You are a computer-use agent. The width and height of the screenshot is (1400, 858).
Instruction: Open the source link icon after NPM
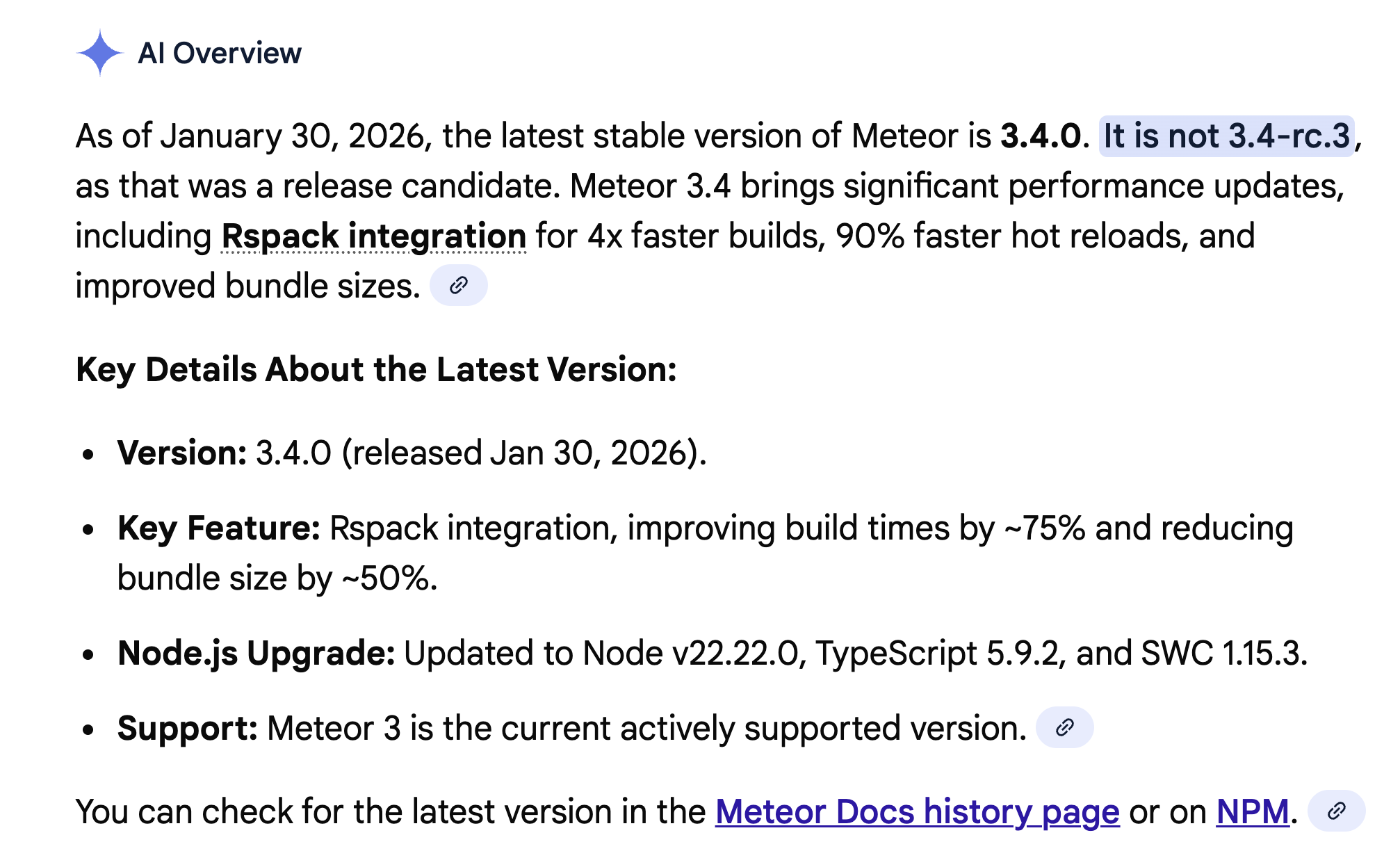point(1336,811)
